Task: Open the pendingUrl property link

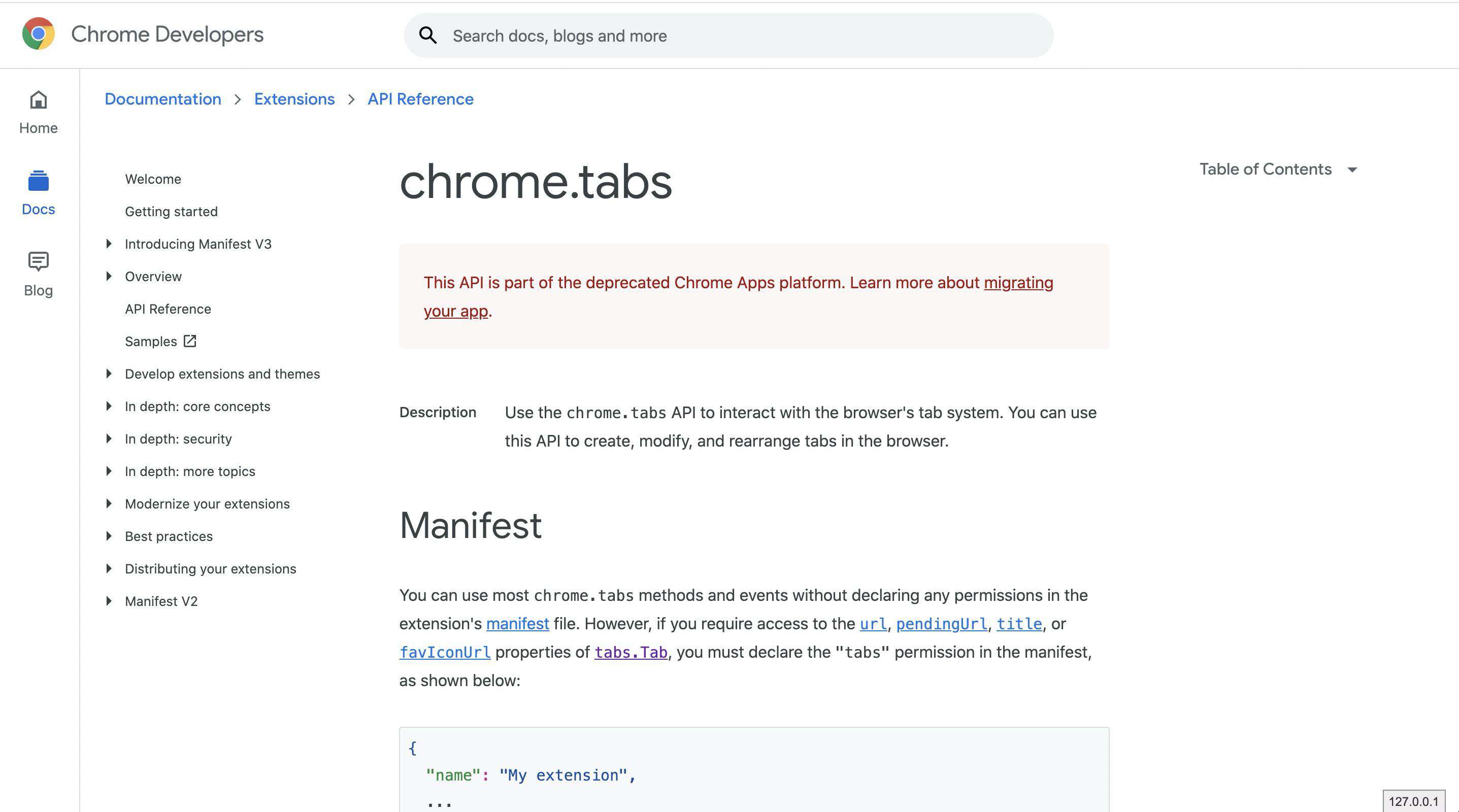Action: click(942, 624)
